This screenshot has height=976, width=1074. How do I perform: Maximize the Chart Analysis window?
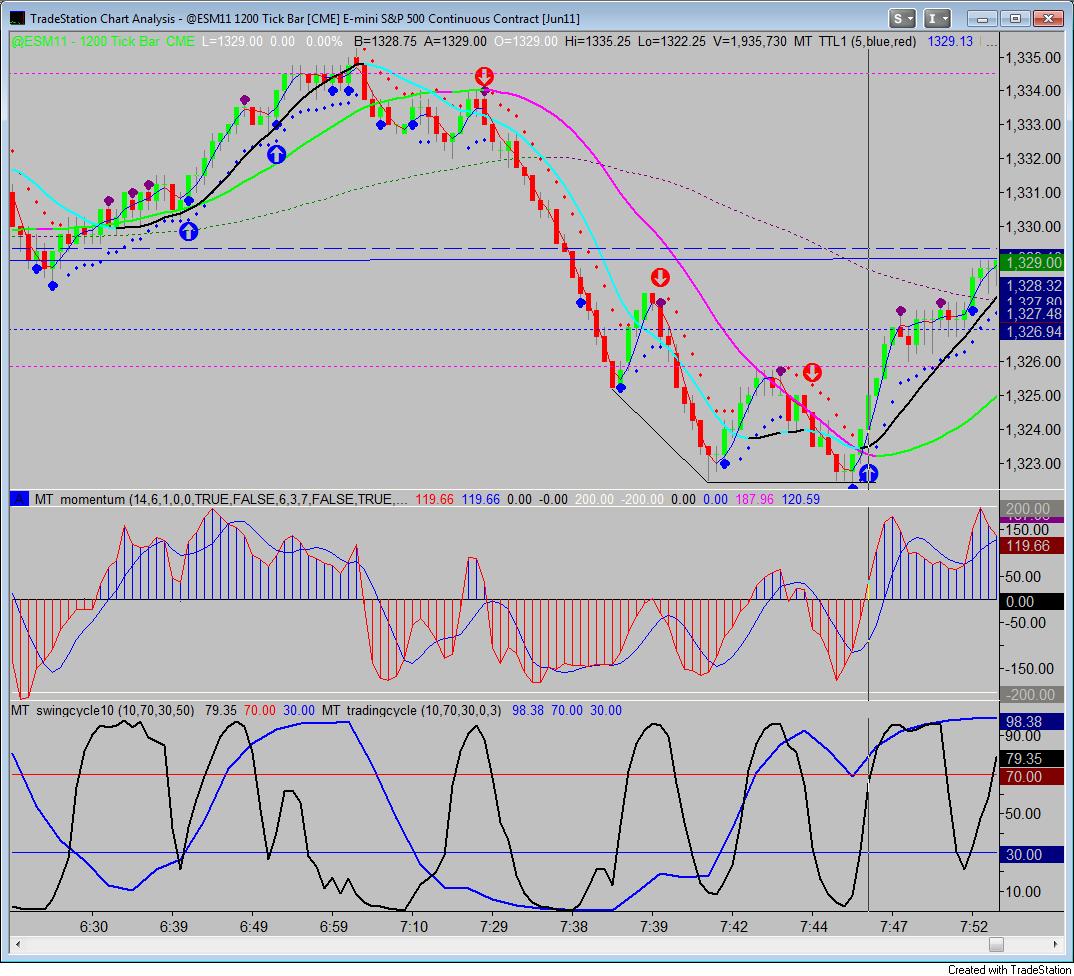click(x=1014, y=18)
